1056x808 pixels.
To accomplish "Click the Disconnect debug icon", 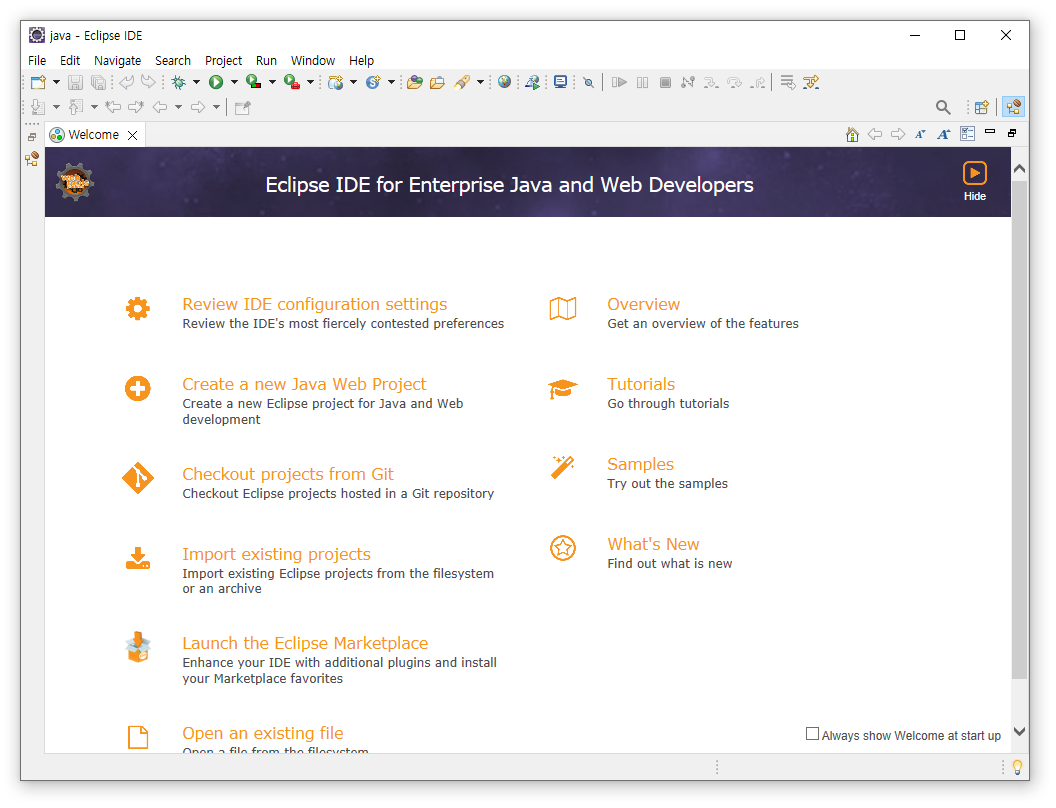I will pos(688,82).
